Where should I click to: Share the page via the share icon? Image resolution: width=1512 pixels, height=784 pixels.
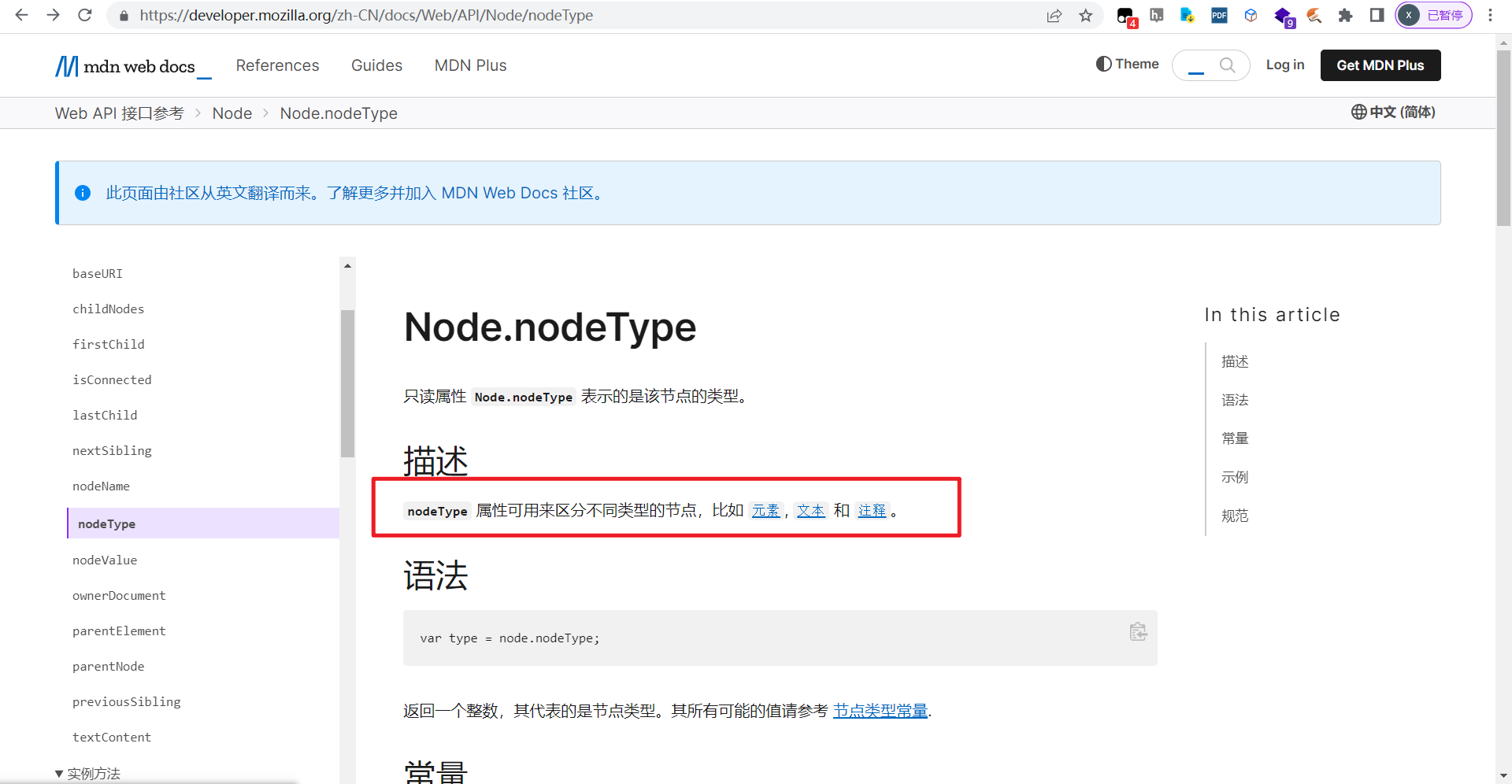tap(1054, 15)
